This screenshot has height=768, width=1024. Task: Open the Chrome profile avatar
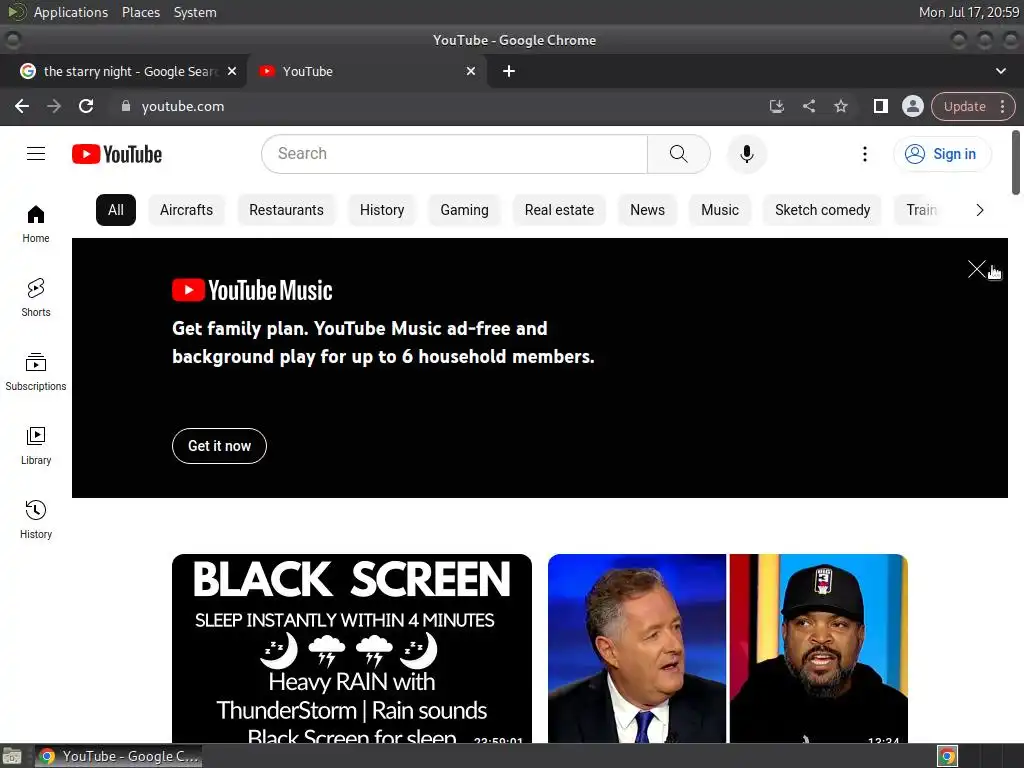point(912,106)
